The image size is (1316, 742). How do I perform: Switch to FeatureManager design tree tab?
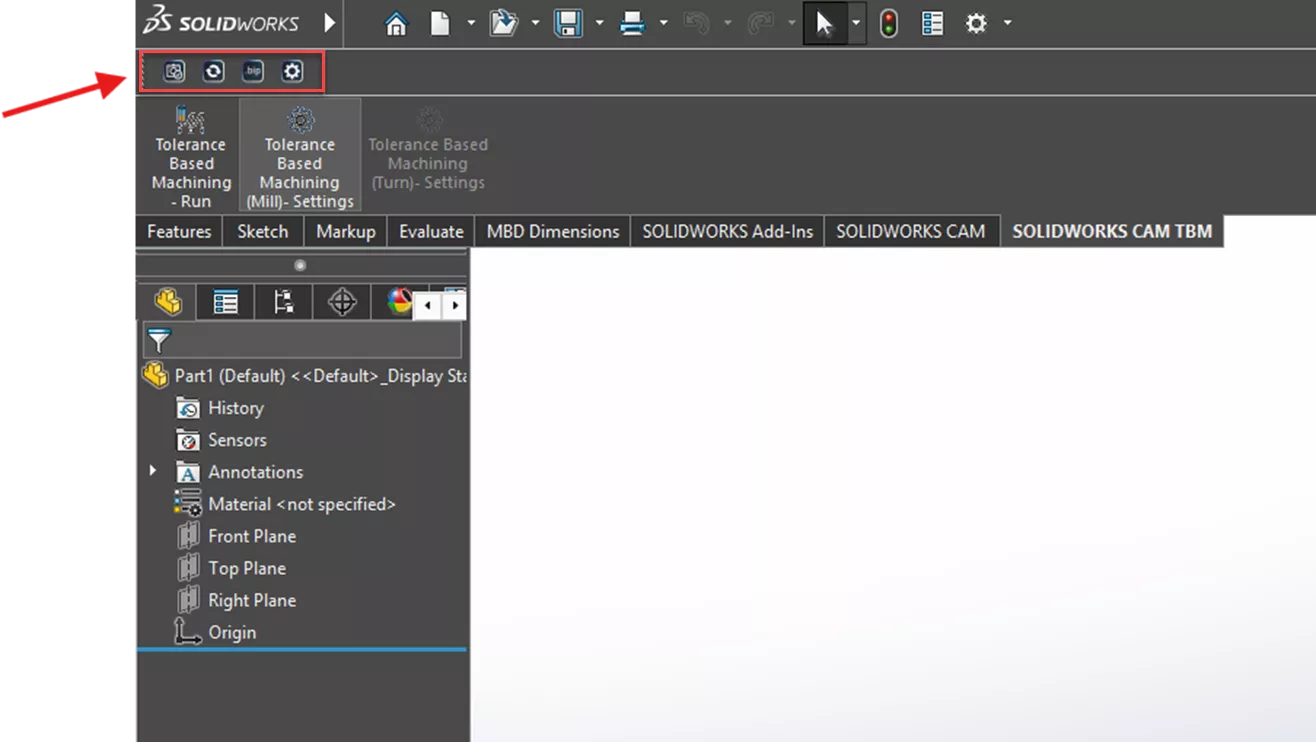168,302
